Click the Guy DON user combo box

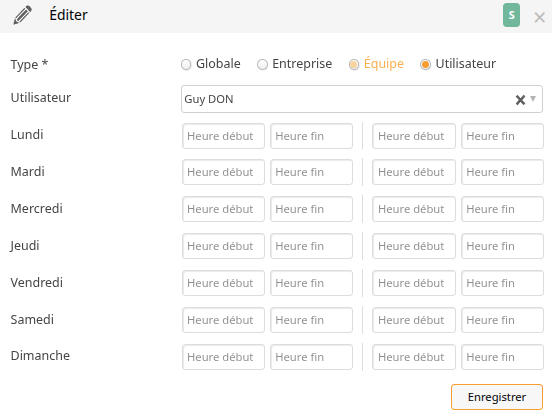pos(362,99)
